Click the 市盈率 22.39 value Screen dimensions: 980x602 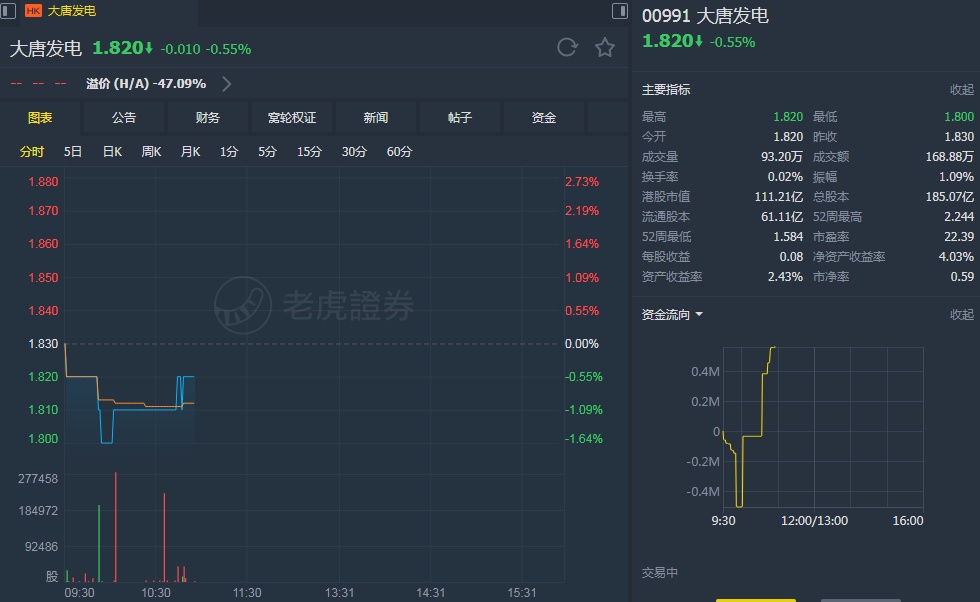point(959,237)
